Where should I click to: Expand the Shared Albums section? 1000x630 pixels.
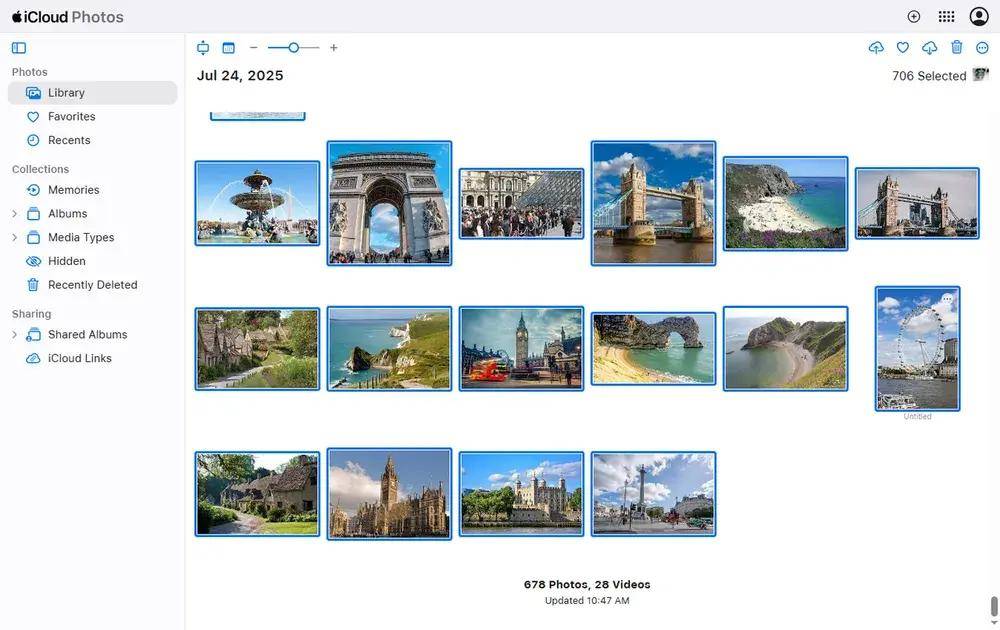[x=14, y=335]
